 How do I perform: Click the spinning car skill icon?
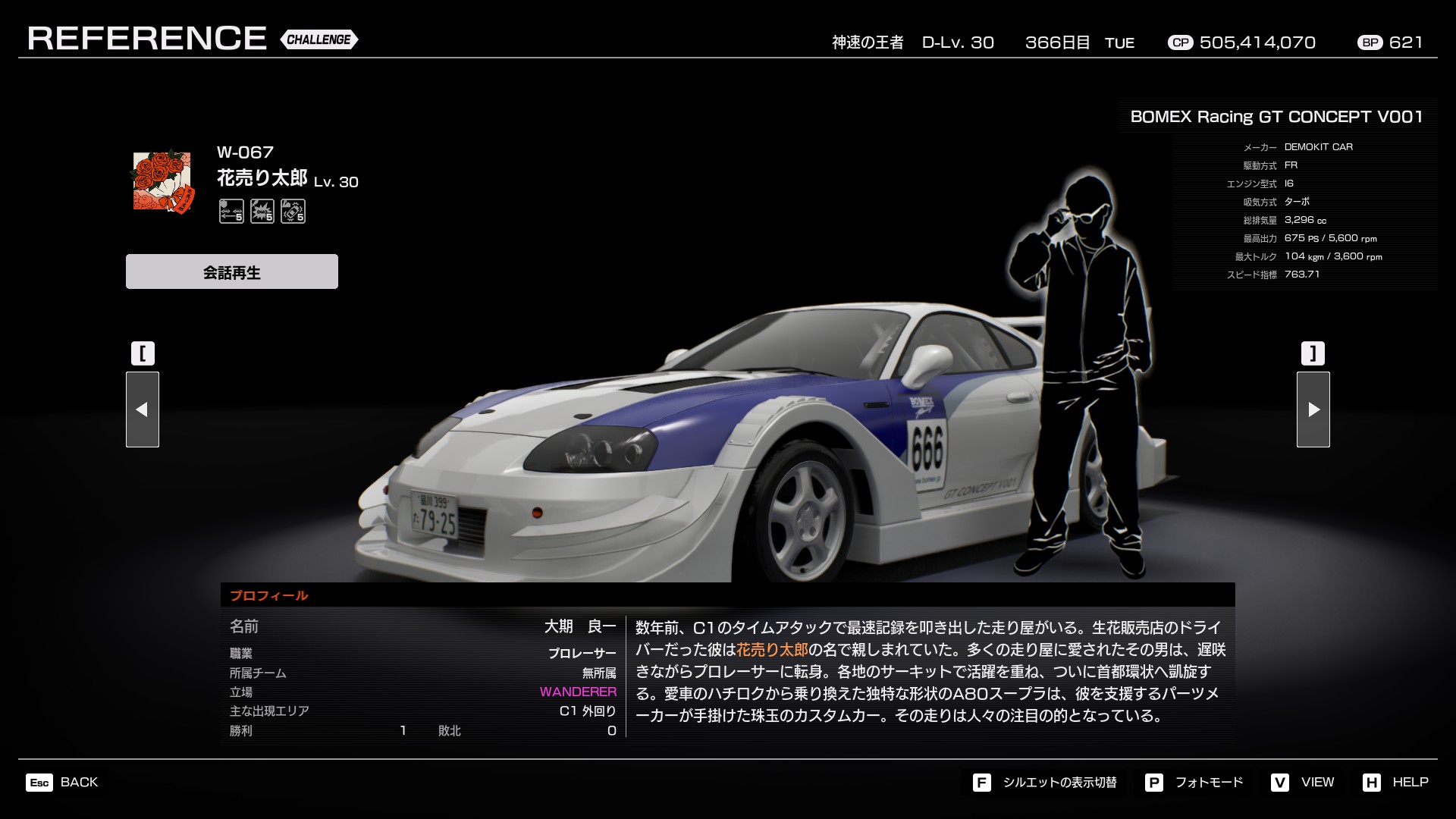(x=293, y=211)
